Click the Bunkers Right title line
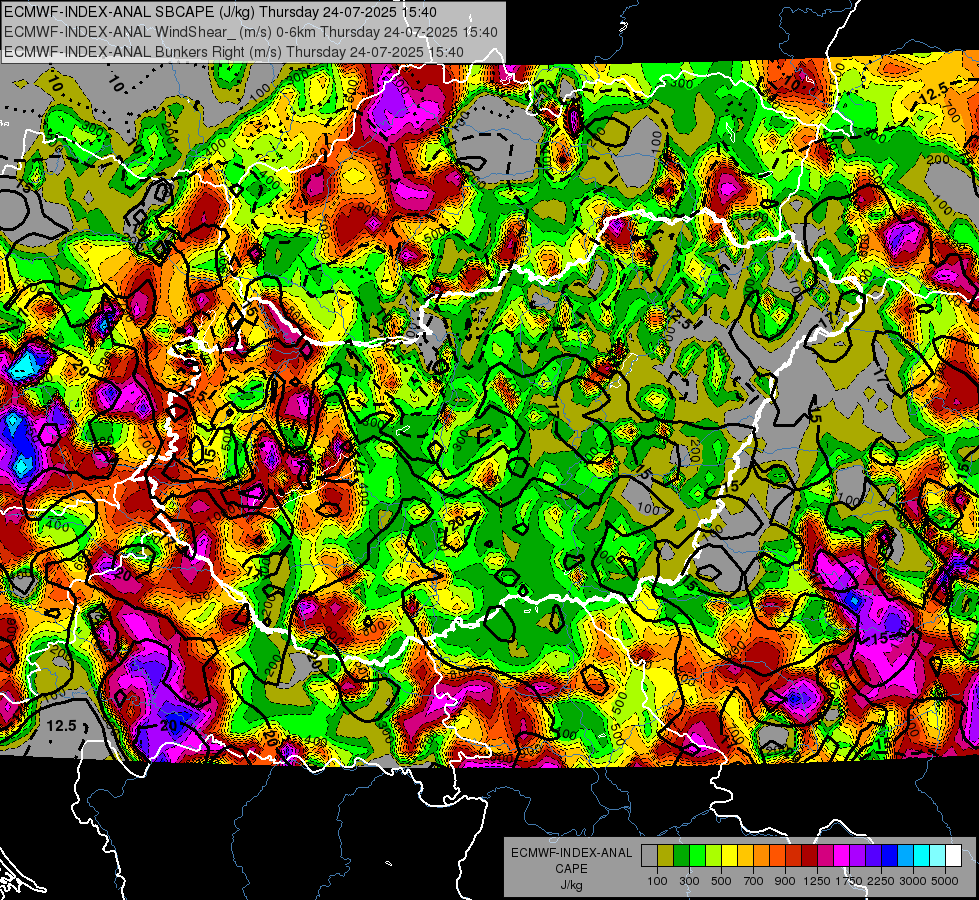 pyautogui.click(x=234, y=52)
